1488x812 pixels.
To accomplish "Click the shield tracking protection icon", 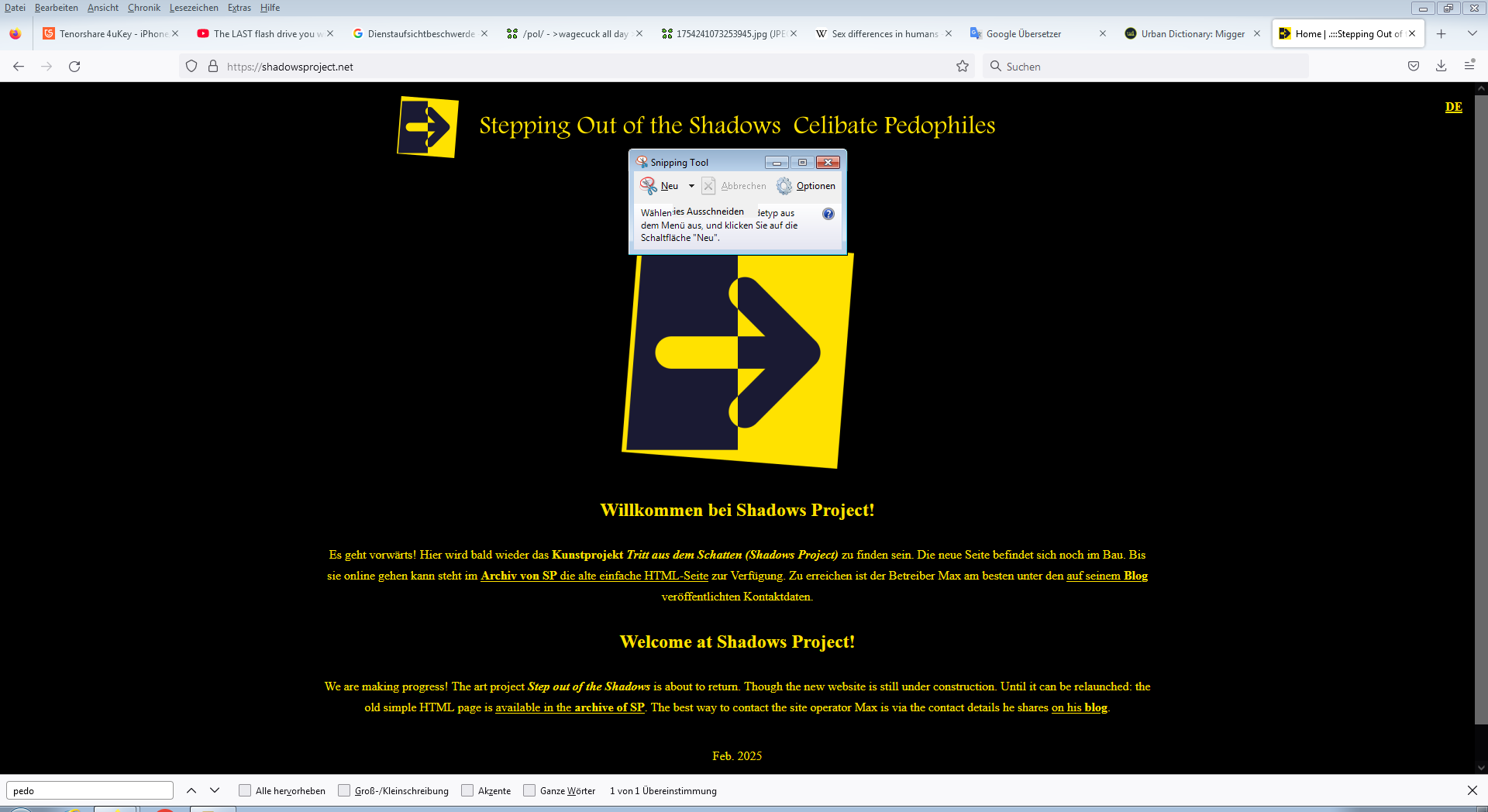I will 191,67.
